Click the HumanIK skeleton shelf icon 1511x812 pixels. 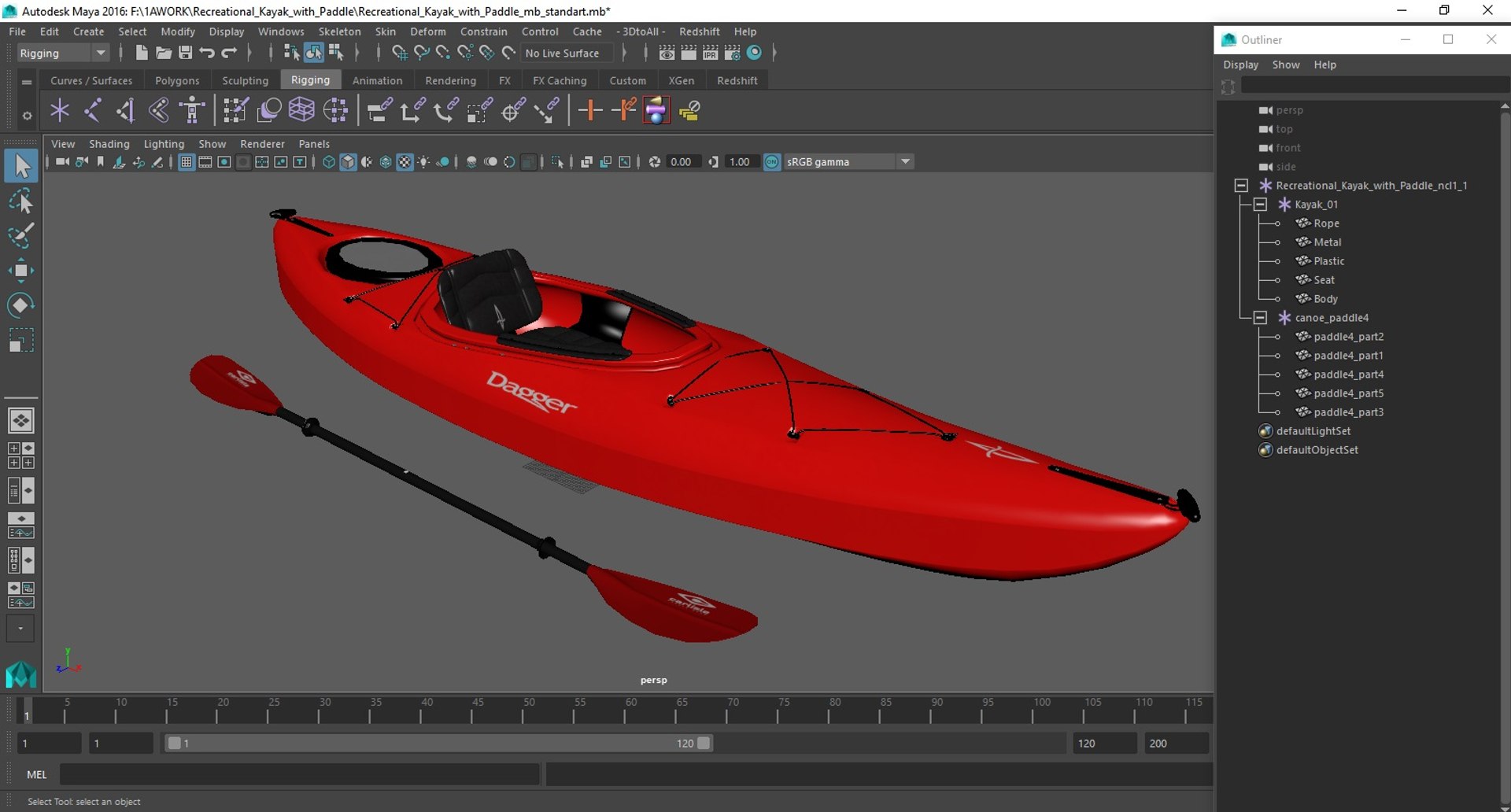point(192,110)
